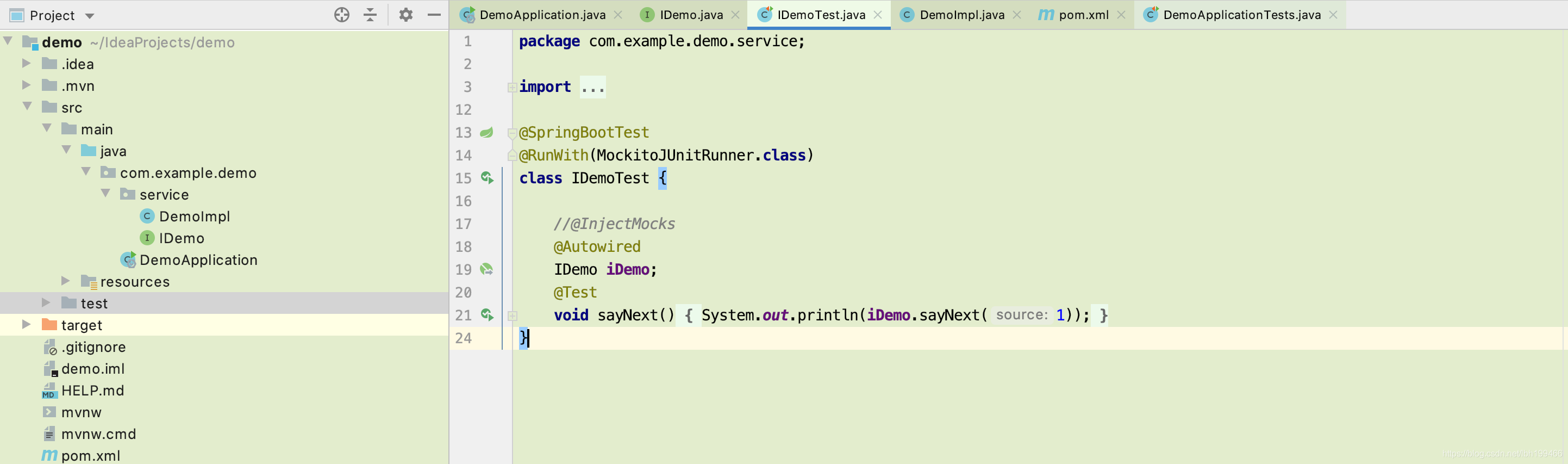Click line number 24 in gutter

463,338
